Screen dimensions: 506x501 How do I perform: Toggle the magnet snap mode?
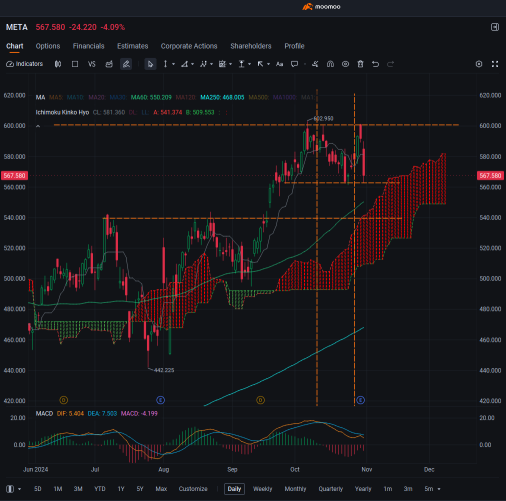(330, 64)
